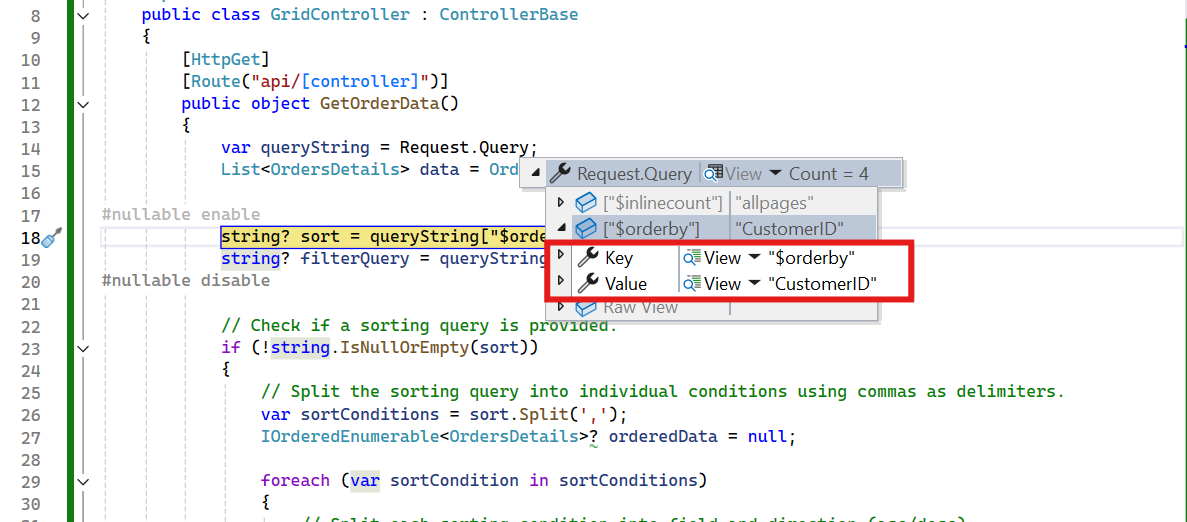Screen dimensions: 1187x522
Task: Open the View dropdown arrow in the Value row
Action: 754,284
